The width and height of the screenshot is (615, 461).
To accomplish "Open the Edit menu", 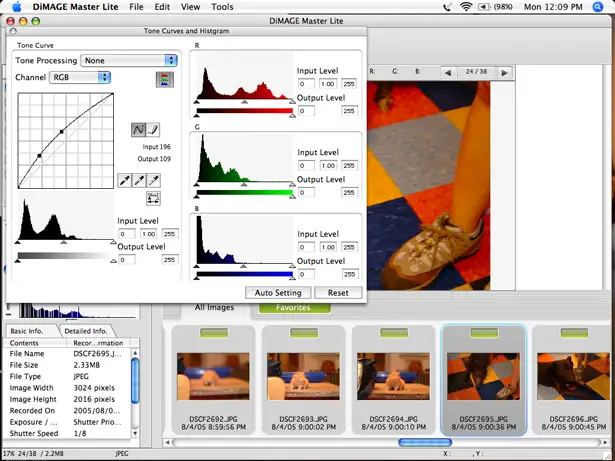I will 162,7.
